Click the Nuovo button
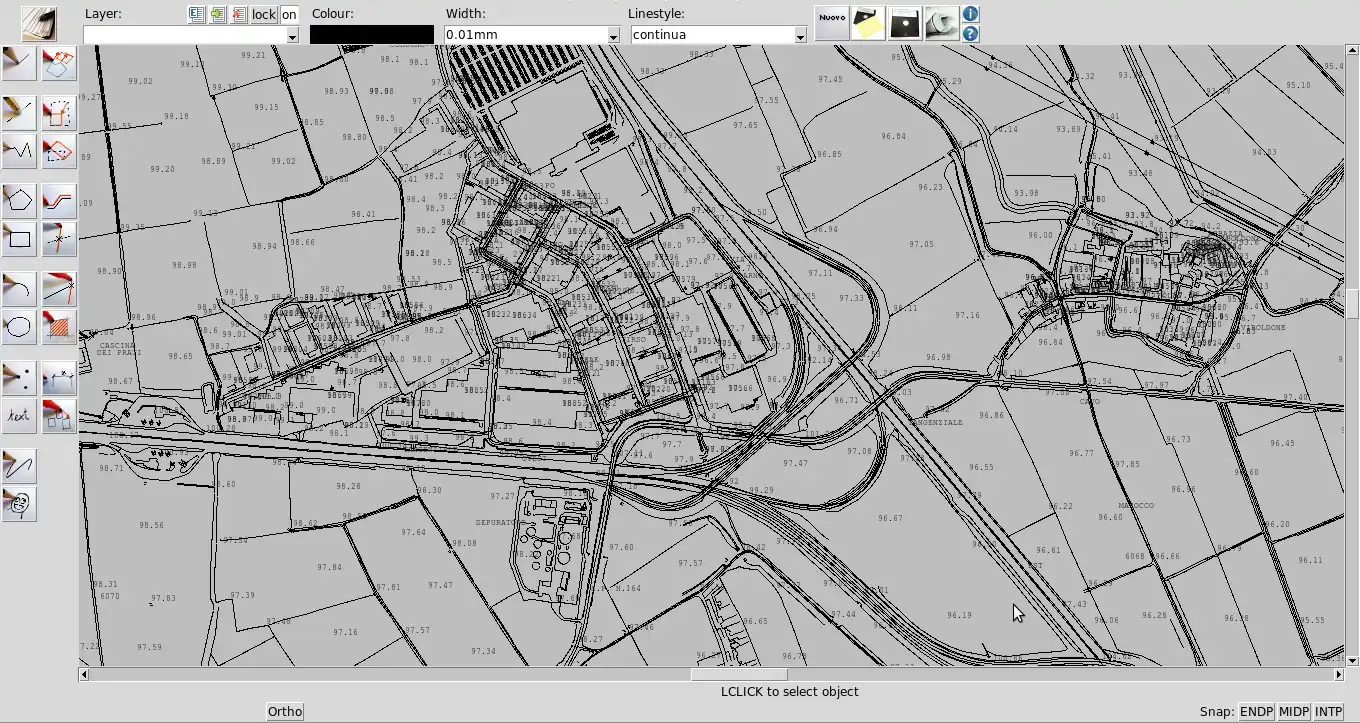 (x=831, y=23)
